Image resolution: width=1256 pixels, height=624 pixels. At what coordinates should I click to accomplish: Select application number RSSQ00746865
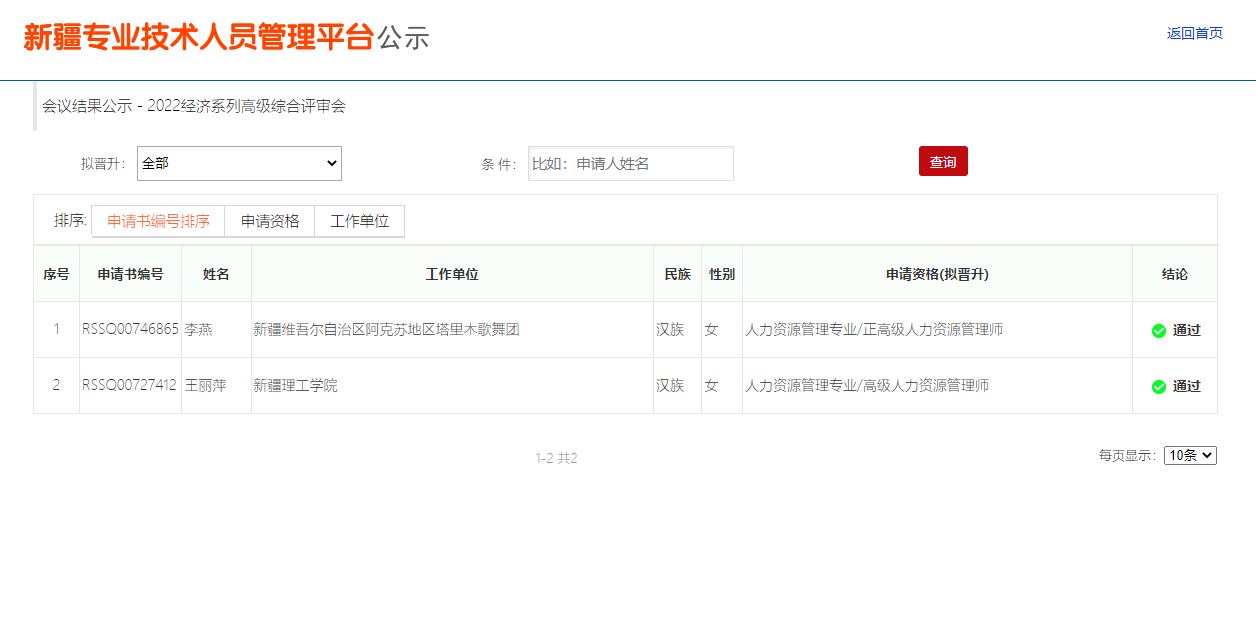coord(130,329)
